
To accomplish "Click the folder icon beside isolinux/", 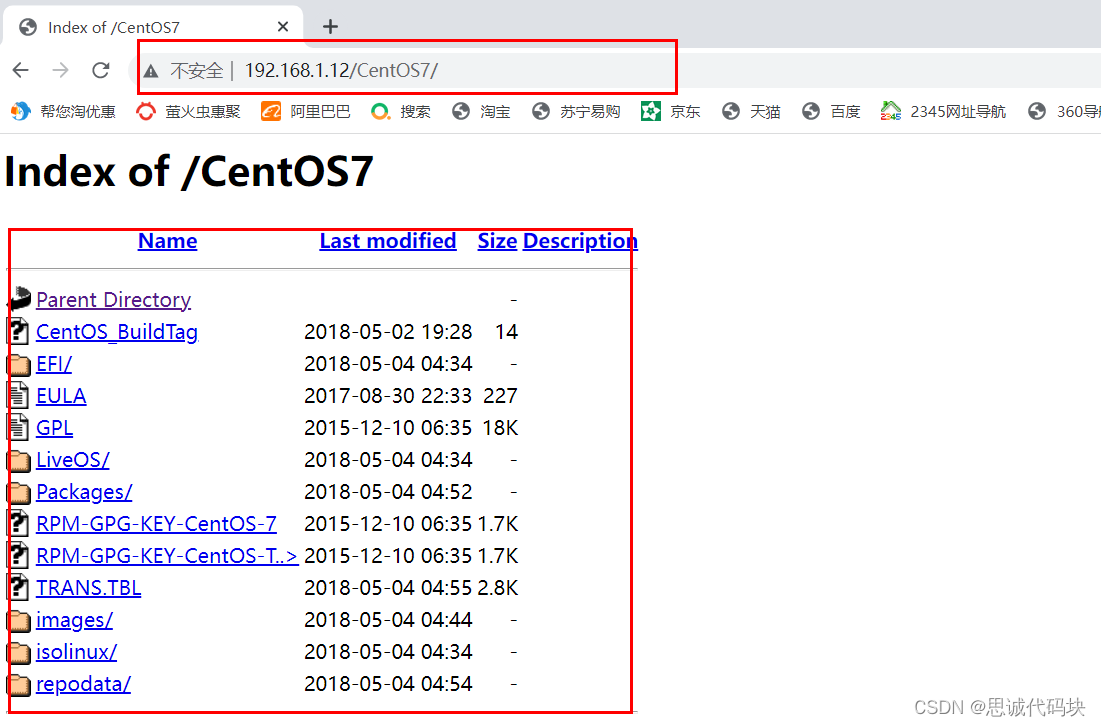I will (x=20, y=652).
